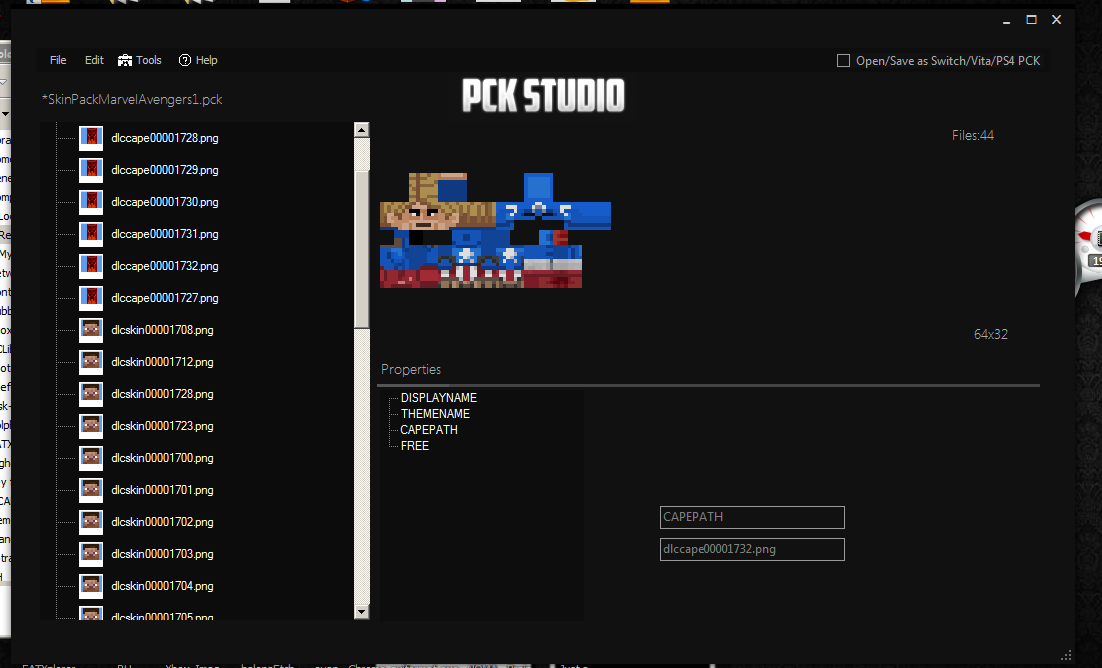1102x668 pixels.
Task: Click the cape icon of dlccape00001728.png
Action: coord(91,139)
